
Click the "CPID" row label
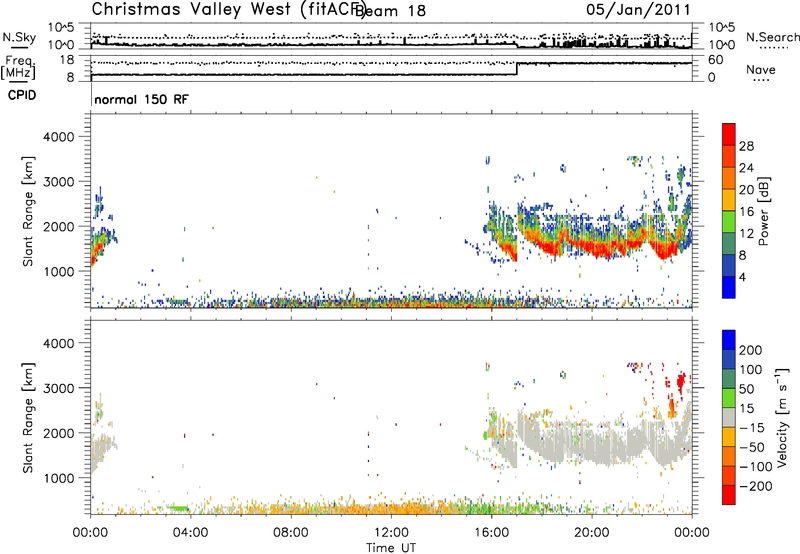22,95
